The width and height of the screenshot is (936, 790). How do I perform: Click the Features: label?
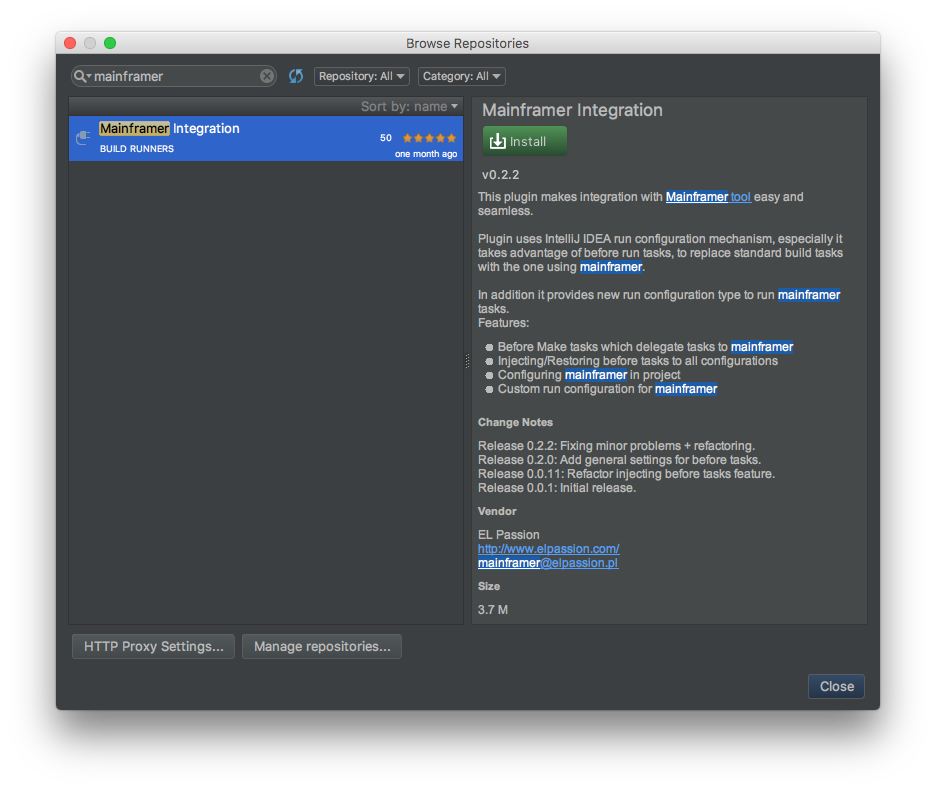pos(503,323)
